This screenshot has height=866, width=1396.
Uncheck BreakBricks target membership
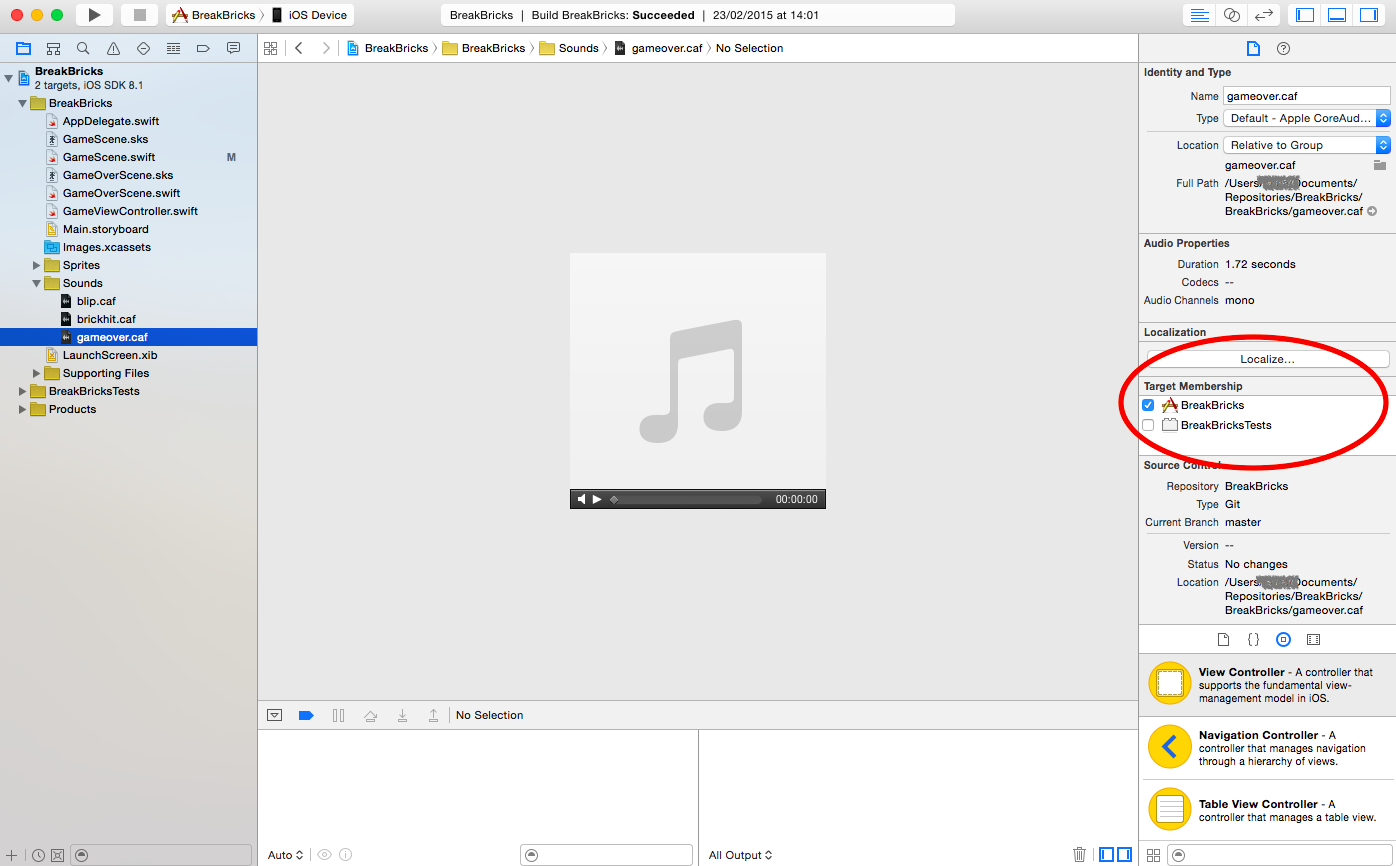pos(1148,405)
